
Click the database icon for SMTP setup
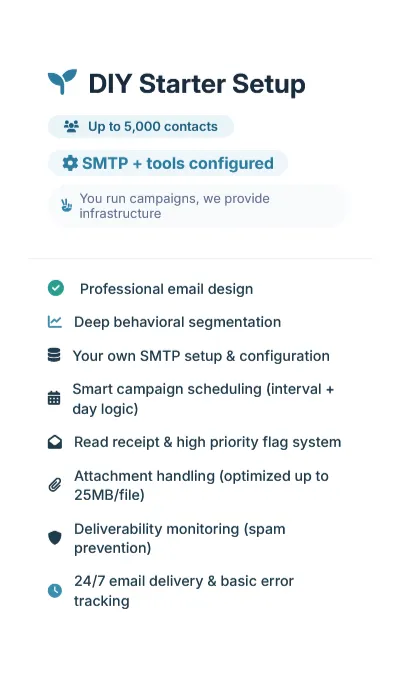click(54, 355)
